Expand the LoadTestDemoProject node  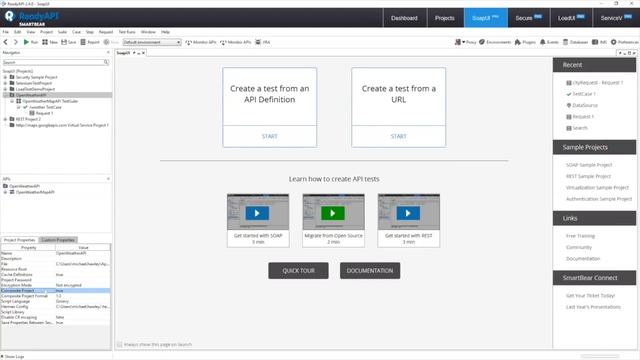pos(5,89)
